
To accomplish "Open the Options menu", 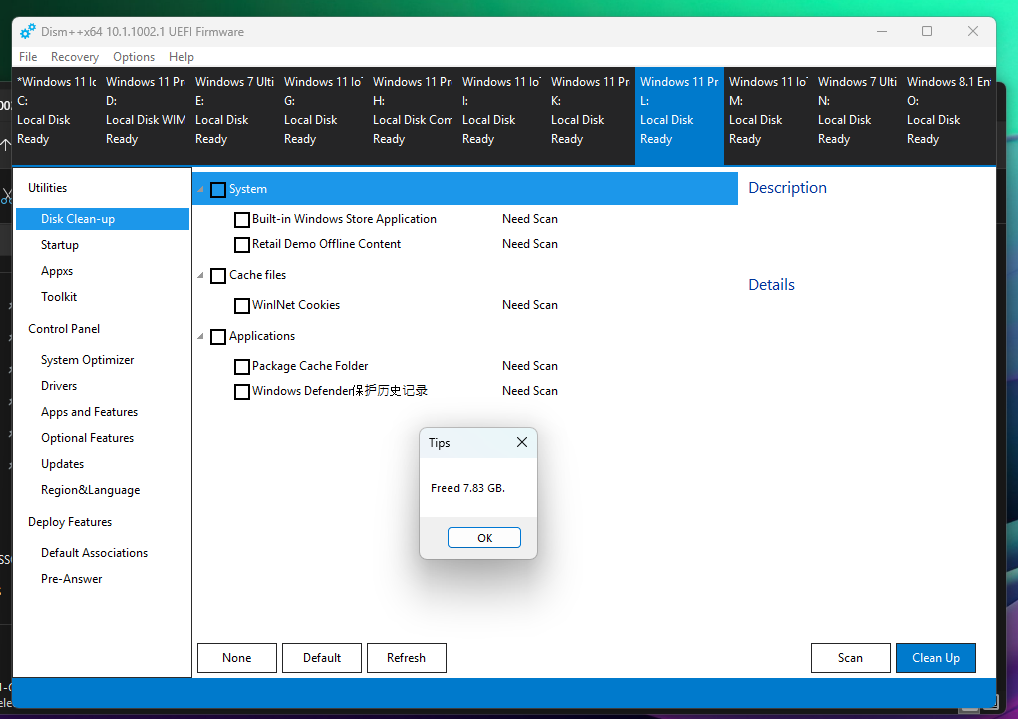I will tap(134, 57).
